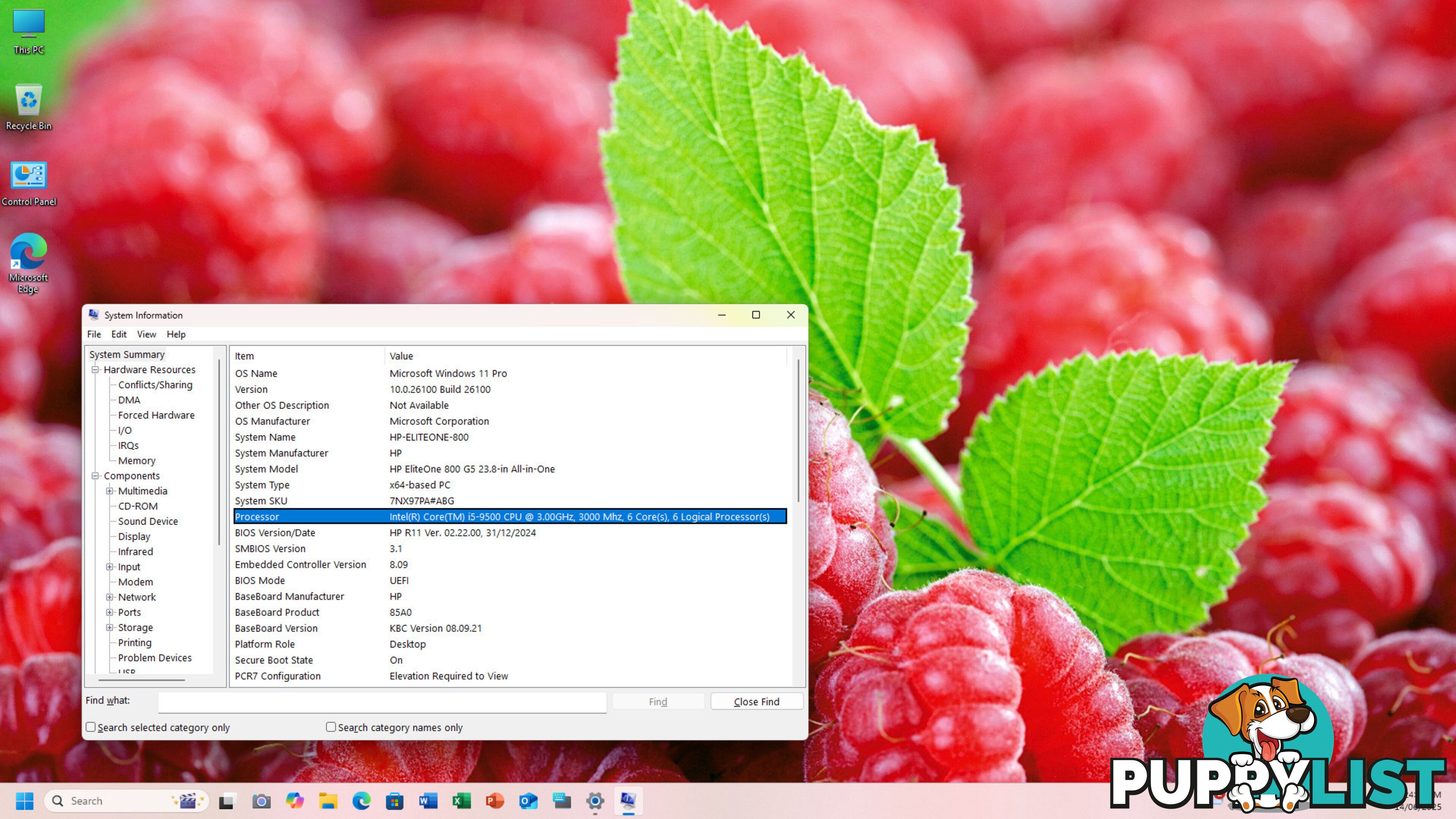Select the System SKU row
This screenshot has height=819, width=1456.
coord(510,501)
